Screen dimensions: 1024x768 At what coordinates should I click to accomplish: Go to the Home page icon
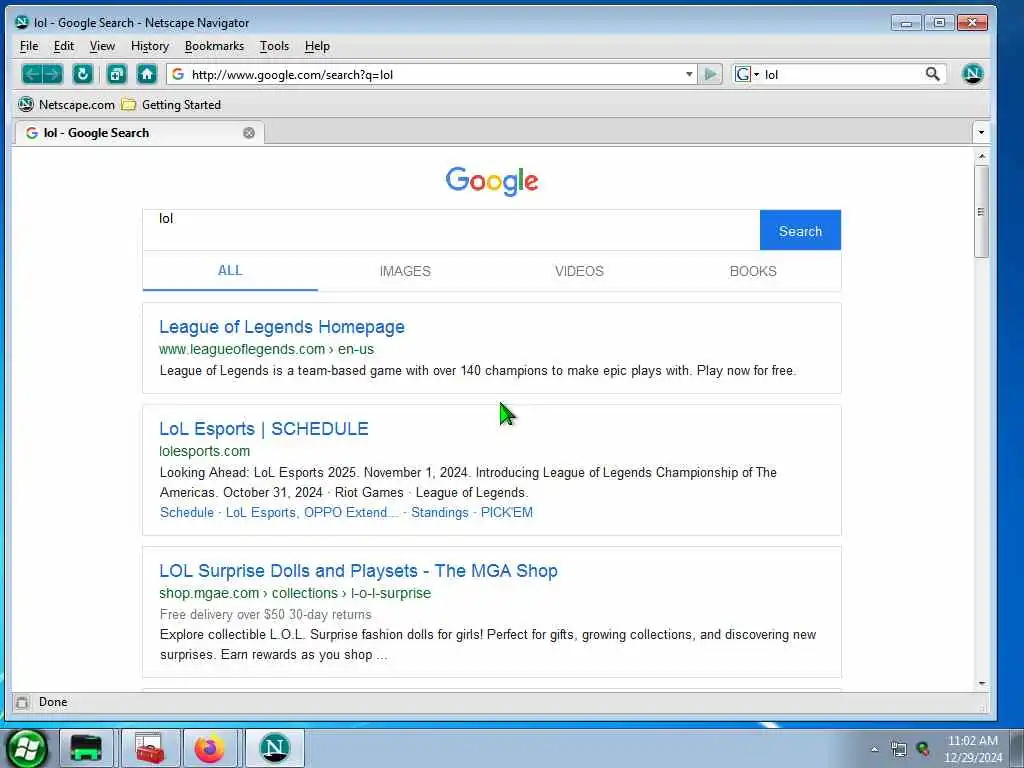point(147,74)
